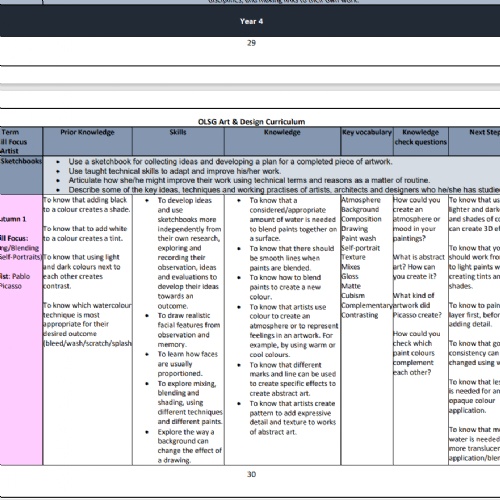Click the page number 30 footer
This screenshot has width=500, height=500.
click(251, 474)
